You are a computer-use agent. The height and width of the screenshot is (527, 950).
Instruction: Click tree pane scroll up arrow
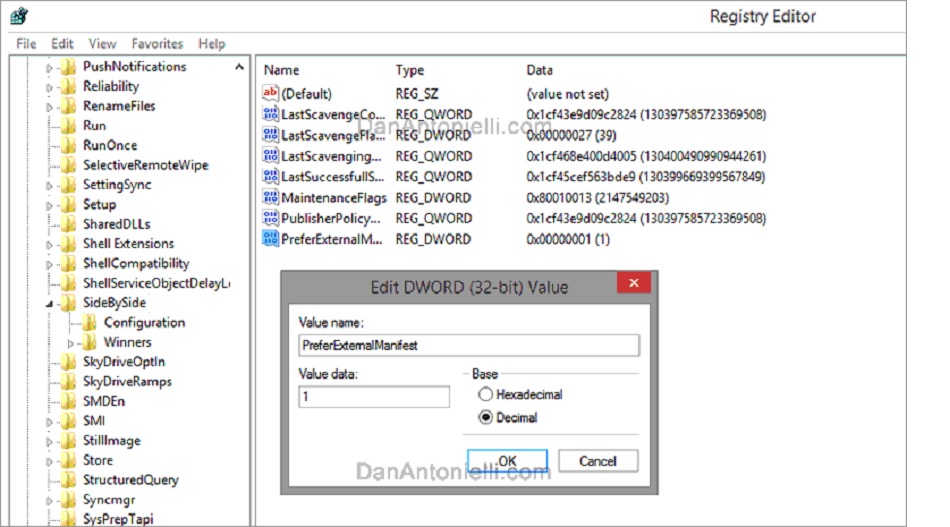click(x=240, y=67)
